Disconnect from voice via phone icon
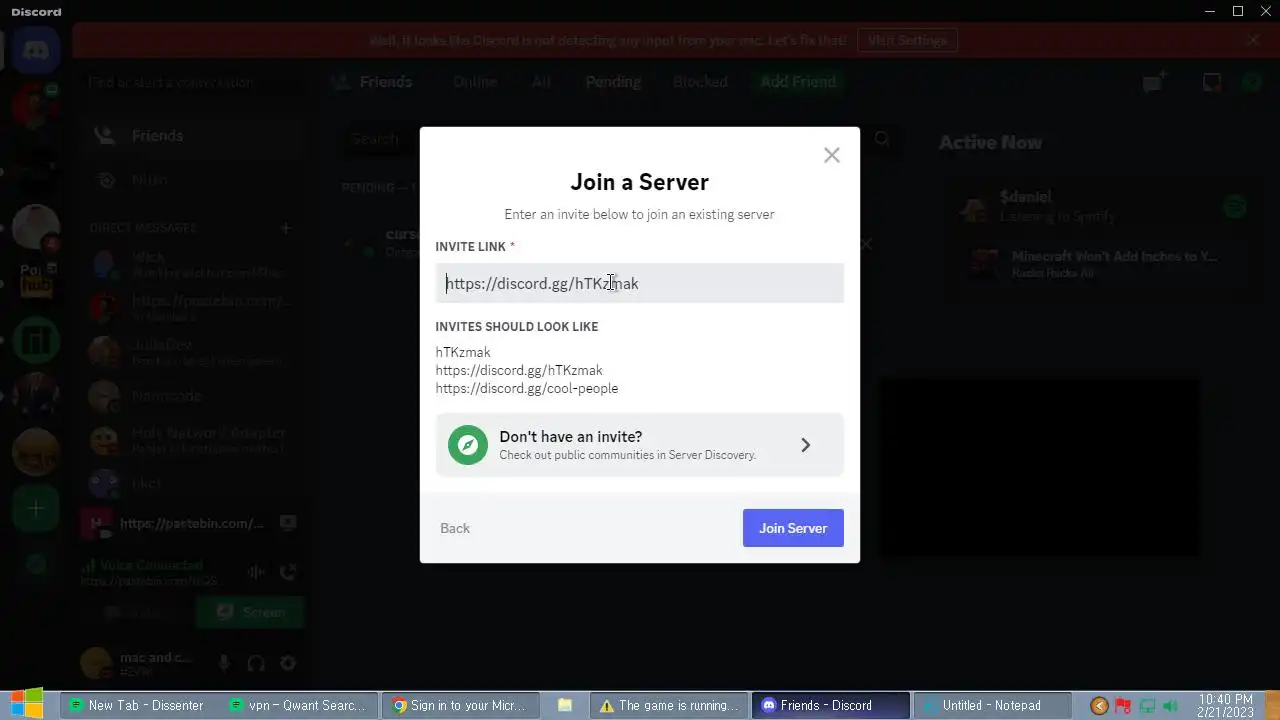This screenshot has height=720, width=1280. pos(288,572)
